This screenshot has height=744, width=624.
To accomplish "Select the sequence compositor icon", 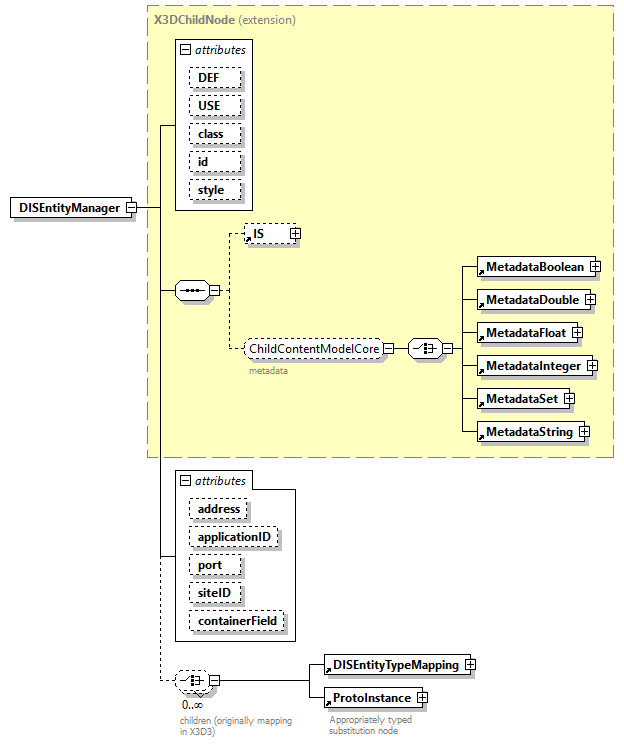I will (192, 290).
